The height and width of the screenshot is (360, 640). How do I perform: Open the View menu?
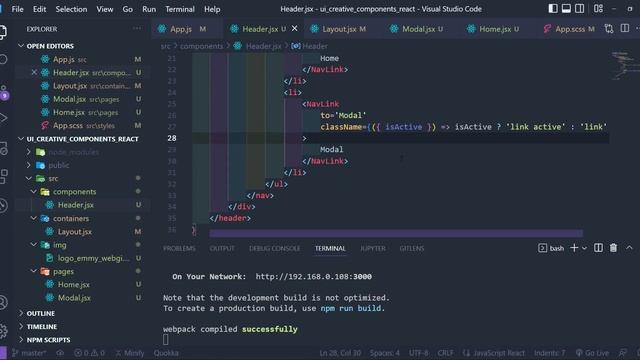pyautogui.click(x=104, y=9)
